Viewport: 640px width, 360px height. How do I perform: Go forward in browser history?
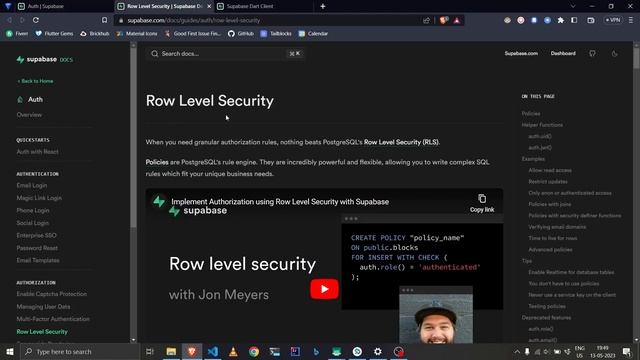[22, 20]
